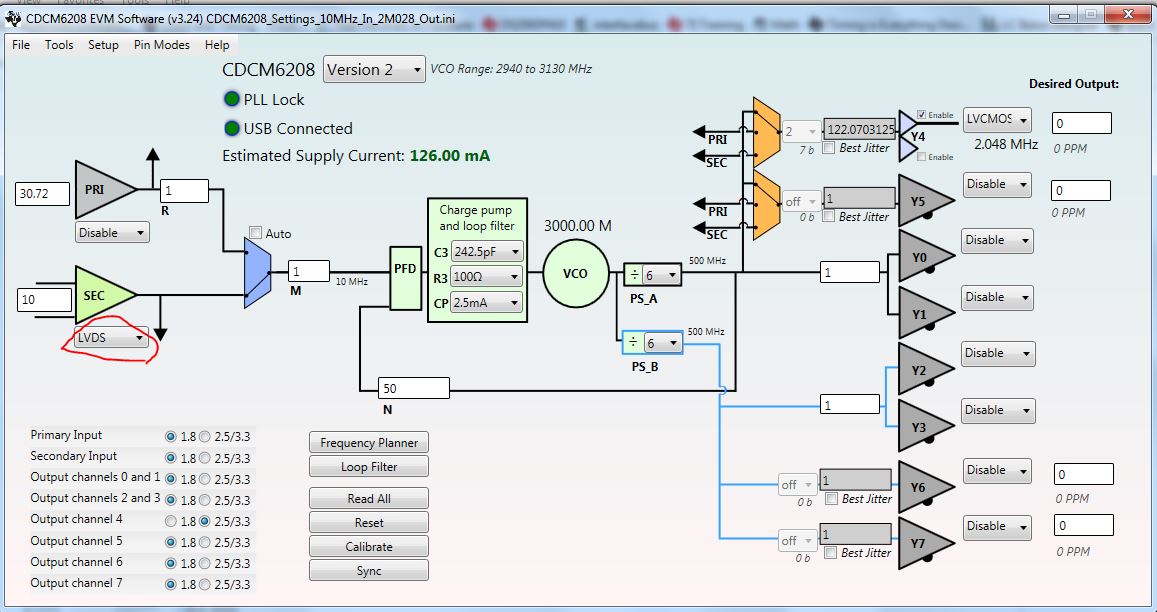Open the Y4 LVCMOS output type dropdown
The height and width of the screenshot is (612, 1157).
pyautogui.click(x=997, y=120)
